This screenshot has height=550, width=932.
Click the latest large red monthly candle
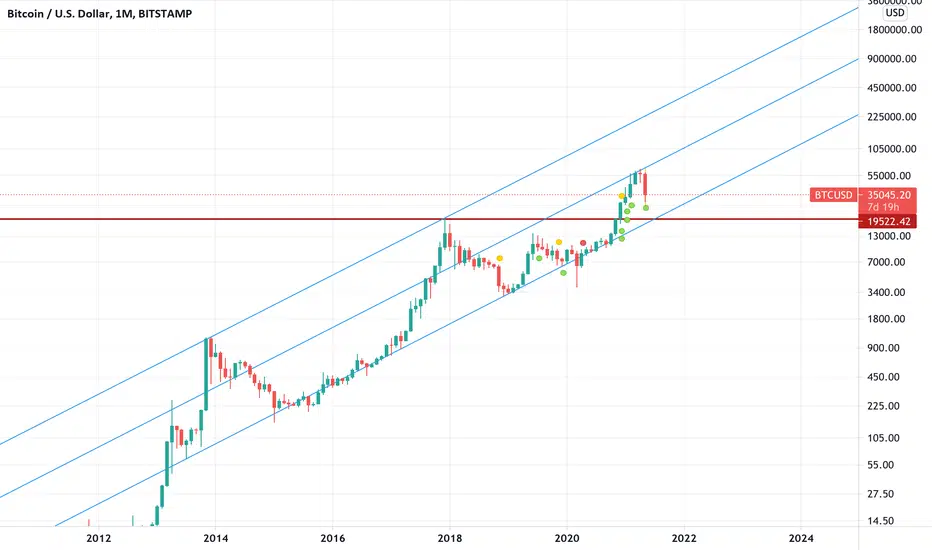click(x=645, y=184)
